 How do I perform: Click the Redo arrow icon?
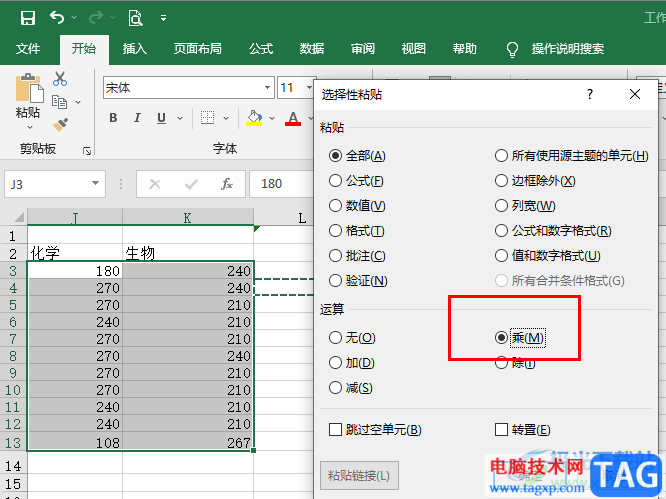96,17
